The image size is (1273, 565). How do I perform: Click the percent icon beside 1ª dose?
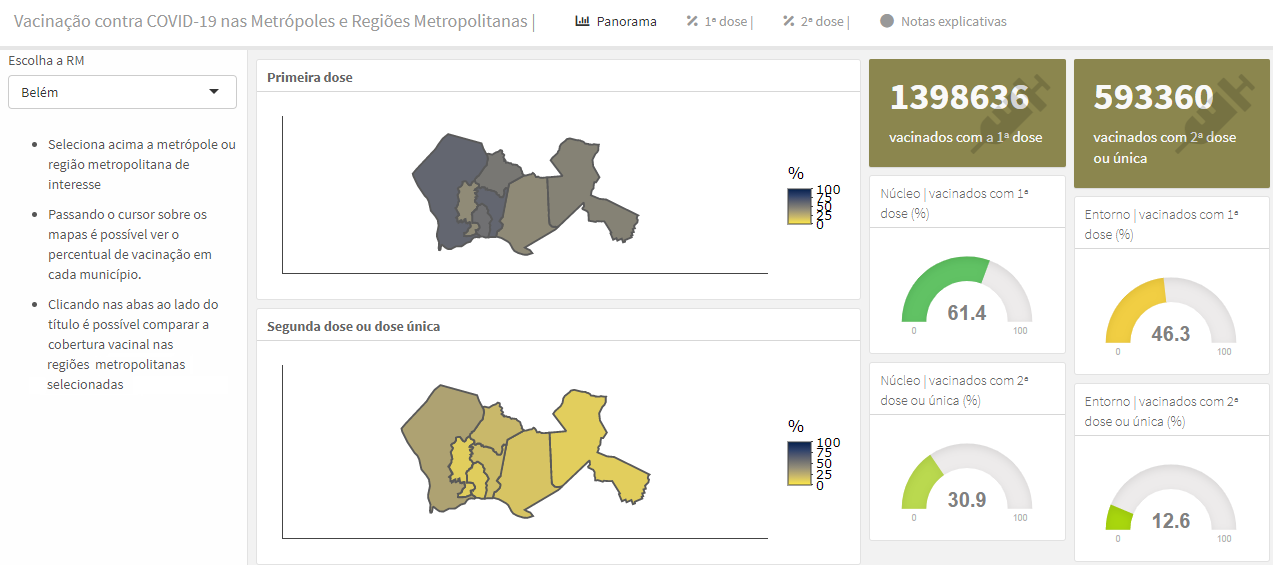692,21
